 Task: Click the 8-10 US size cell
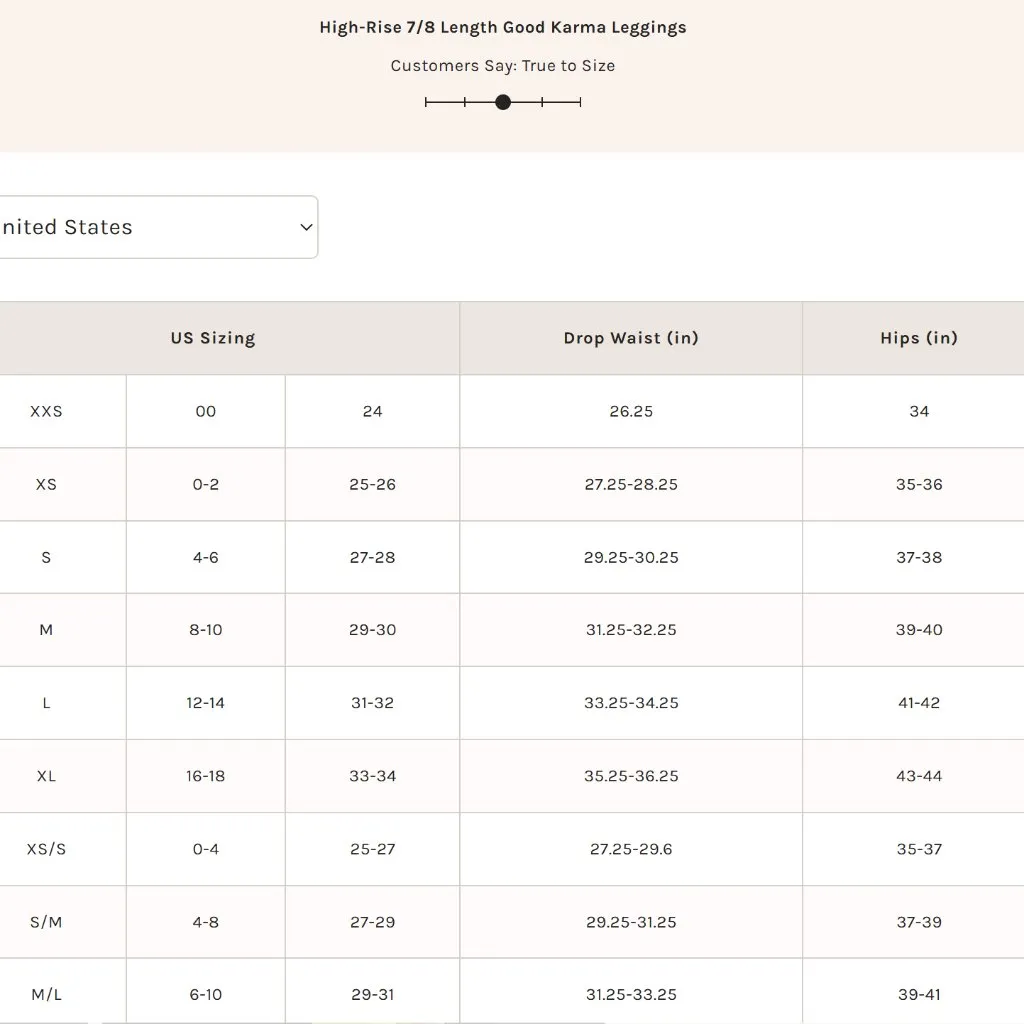(x=205, y=630)
